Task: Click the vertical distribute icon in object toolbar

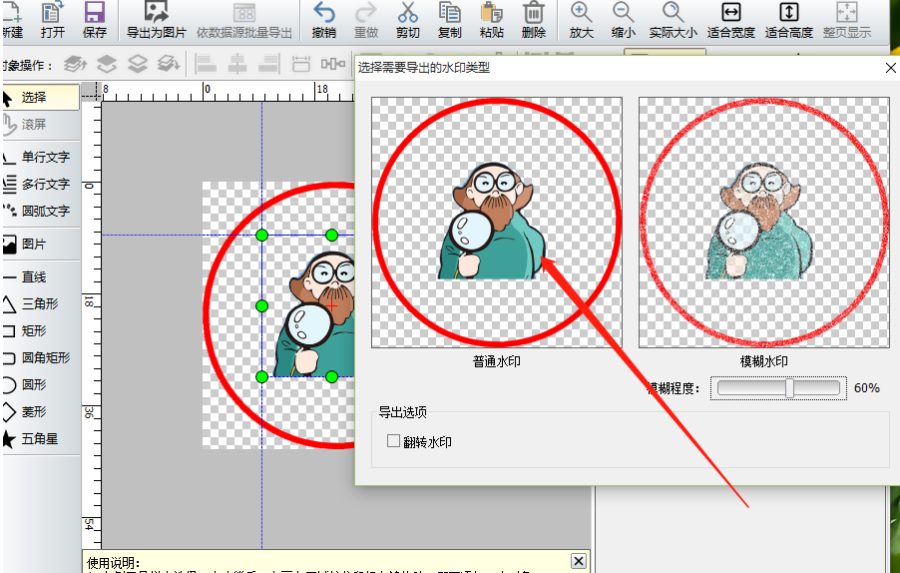Action: (301, 64)
